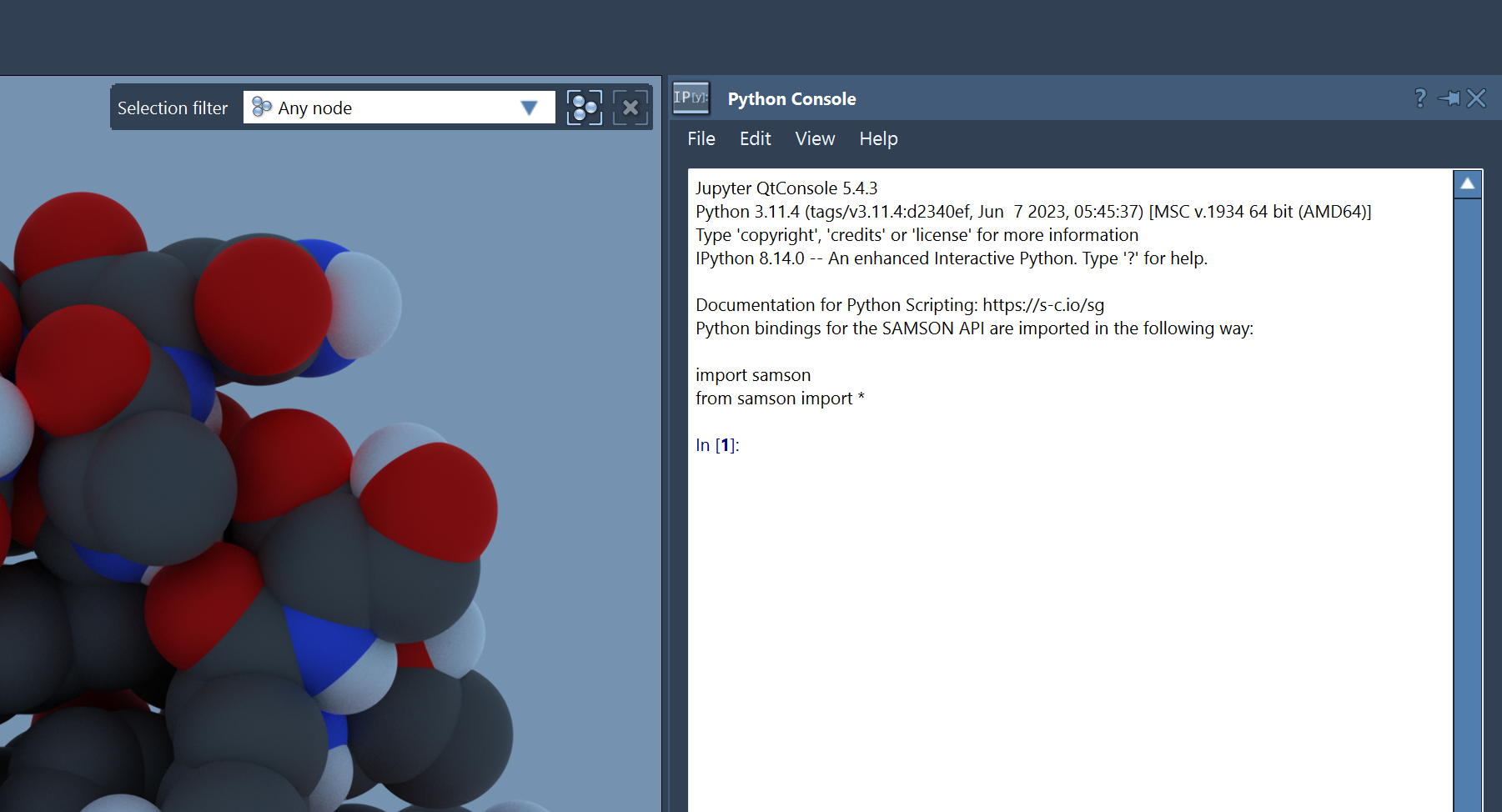Click the select-nodes icon beside the filter

(x=584, y=108)
